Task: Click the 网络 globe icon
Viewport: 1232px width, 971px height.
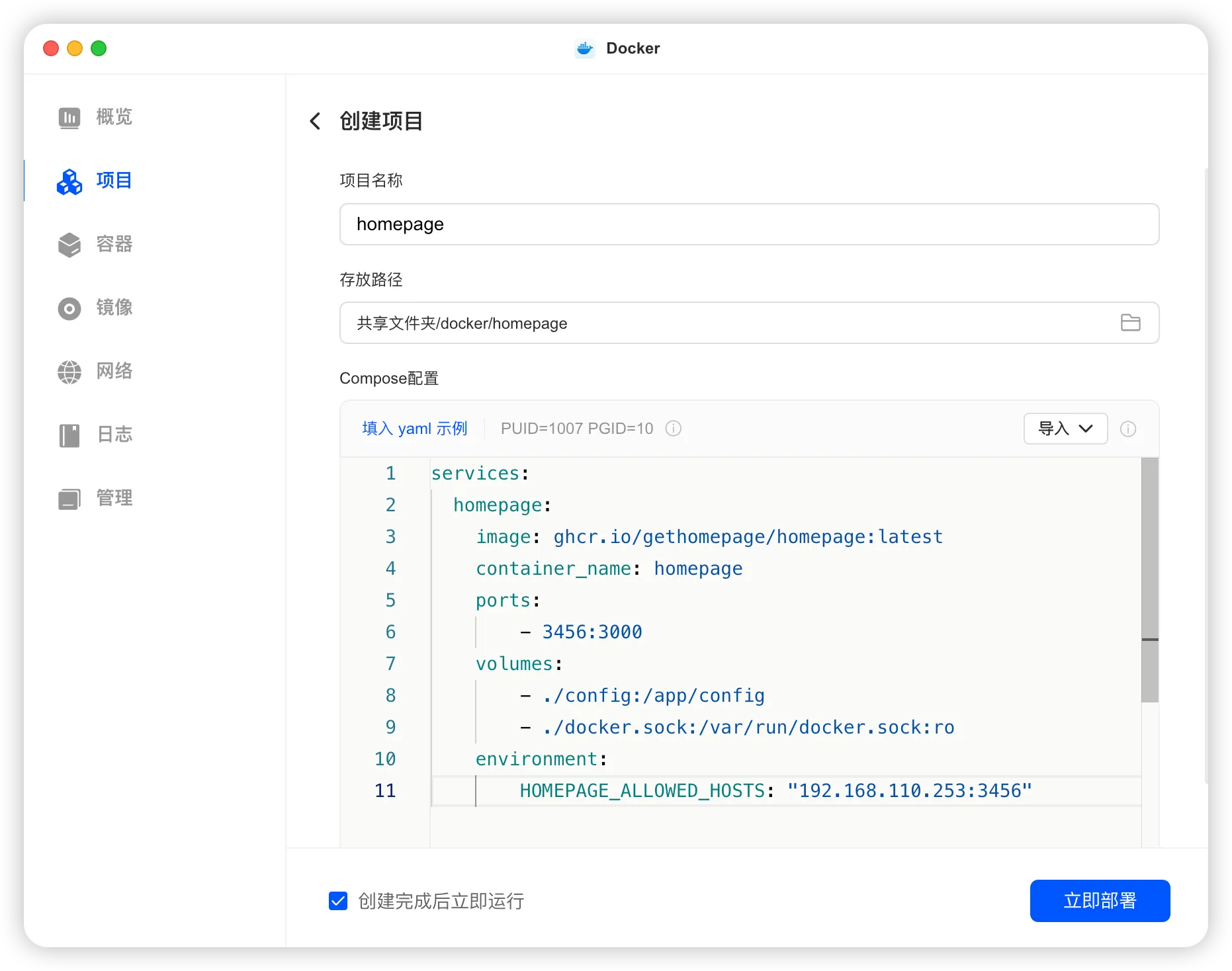Action: (x=69, y=372)
